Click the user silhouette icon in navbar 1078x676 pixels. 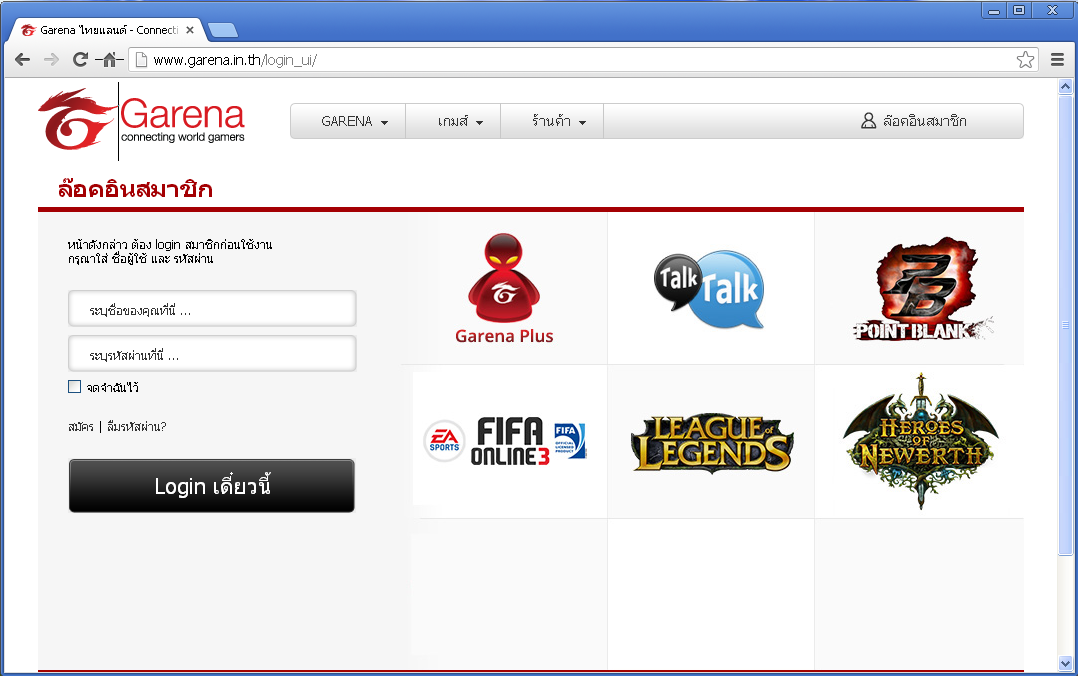tap(868, 121)
